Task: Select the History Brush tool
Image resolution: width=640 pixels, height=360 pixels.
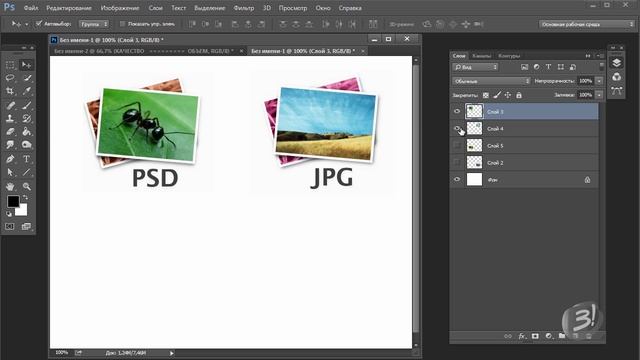Action: tap(27, 118)
